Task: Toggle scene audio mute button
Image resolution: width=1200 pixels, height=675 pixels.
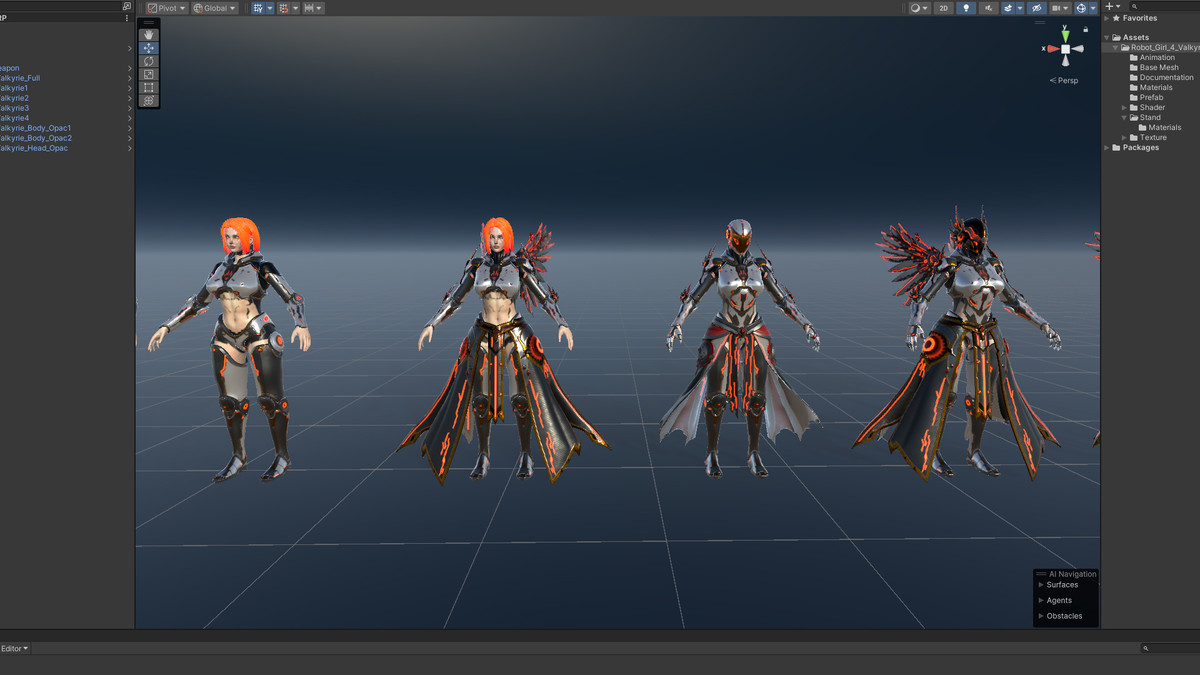Action: (989, 8)
